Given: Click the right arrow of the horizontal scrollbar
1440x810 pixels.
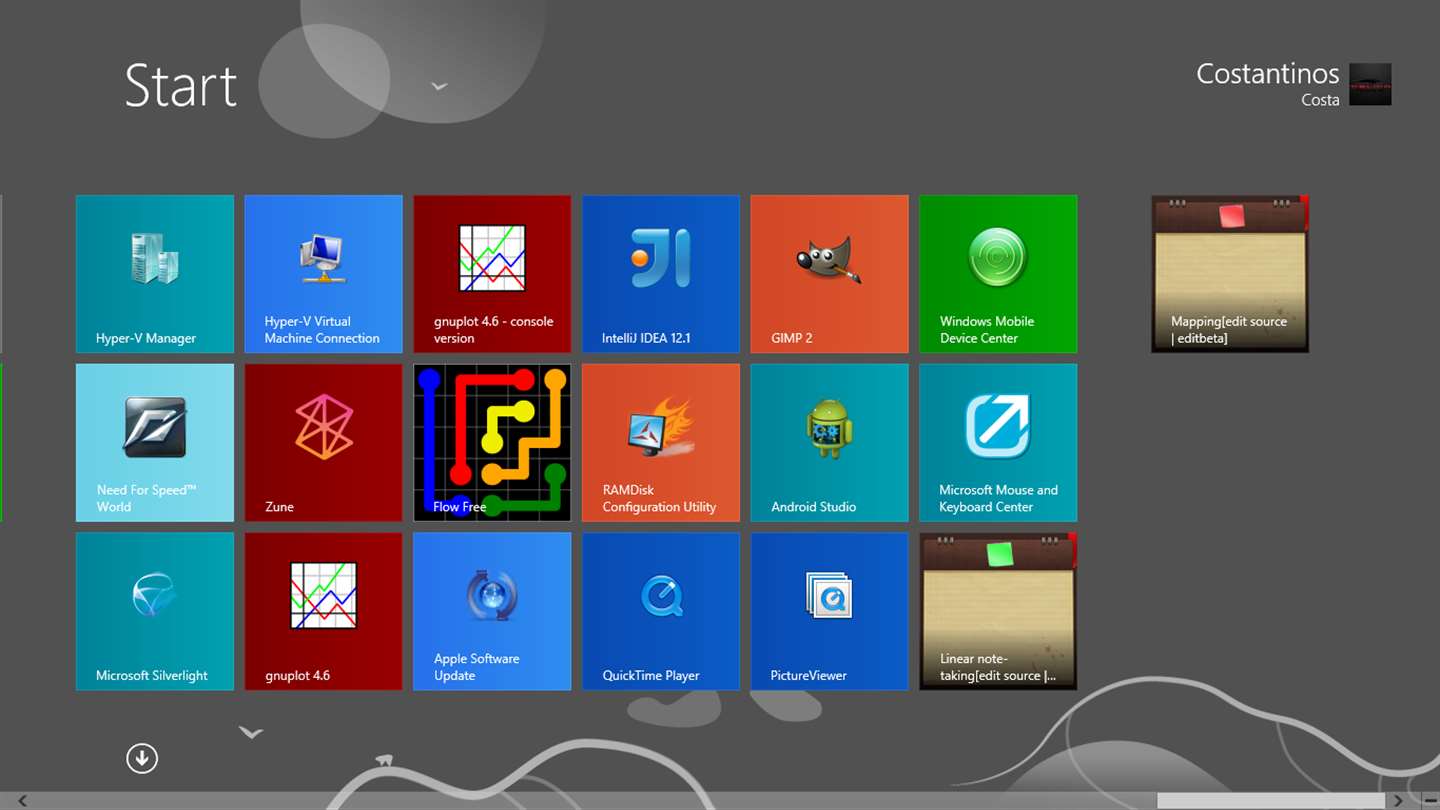Looking at the screenshot, I should 1398,801.
